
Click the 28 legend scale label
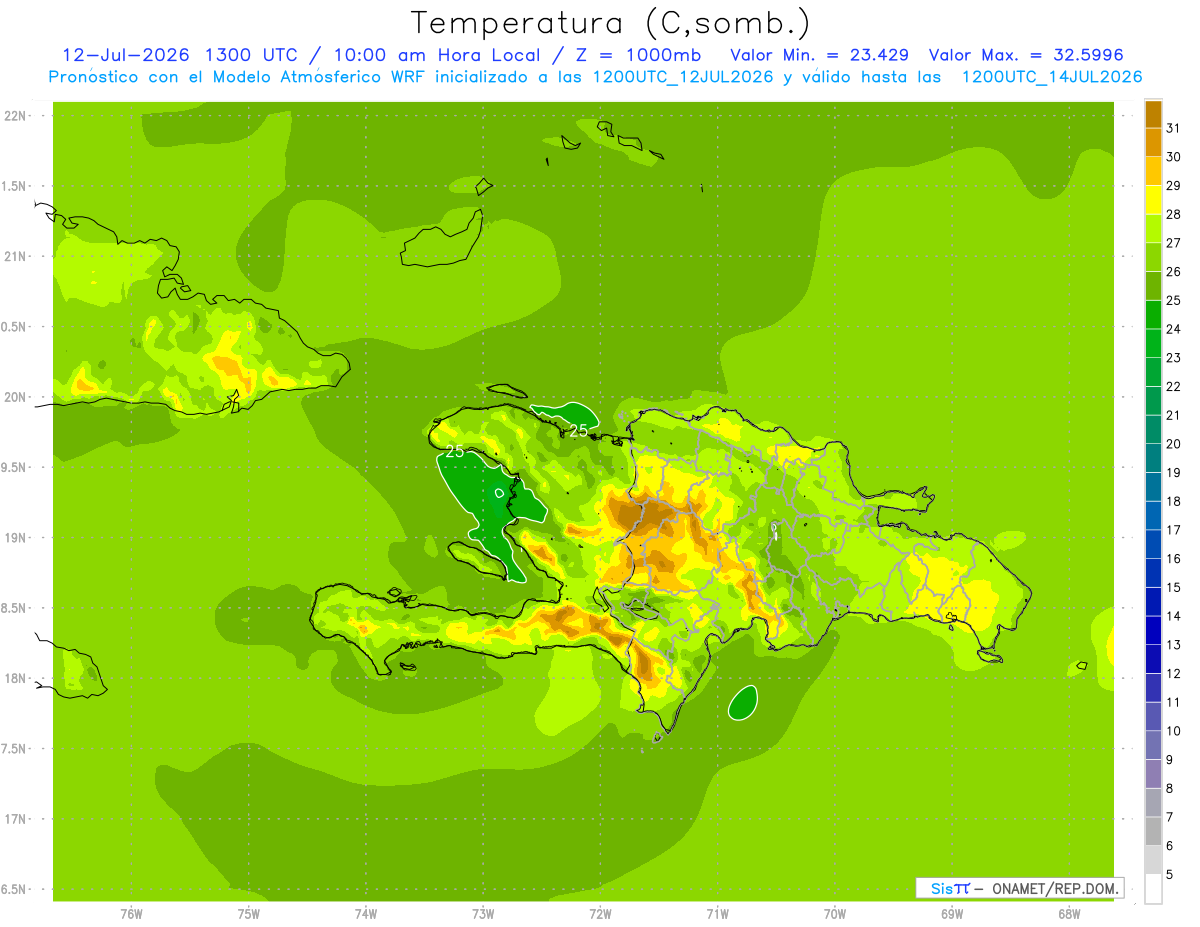pyautogui.click(x=1174, y=214)
